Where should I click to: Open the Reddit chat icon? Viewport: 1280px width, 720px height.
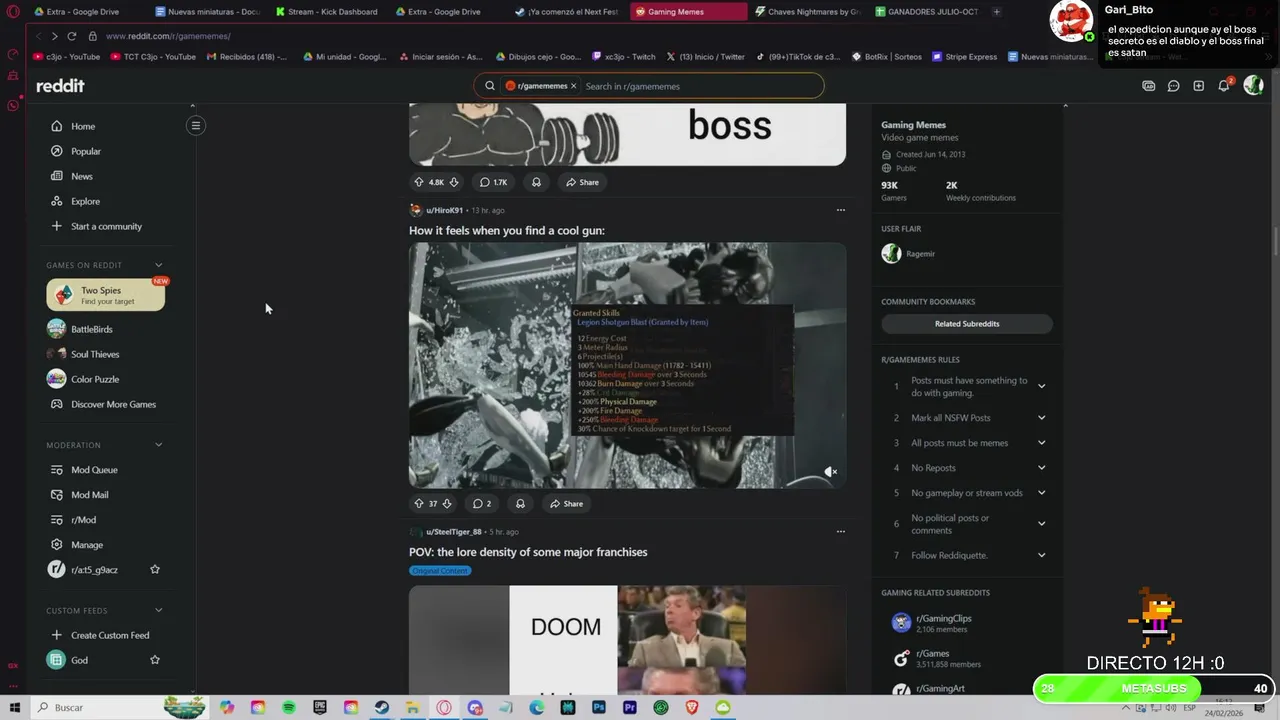coord(1173,86)
